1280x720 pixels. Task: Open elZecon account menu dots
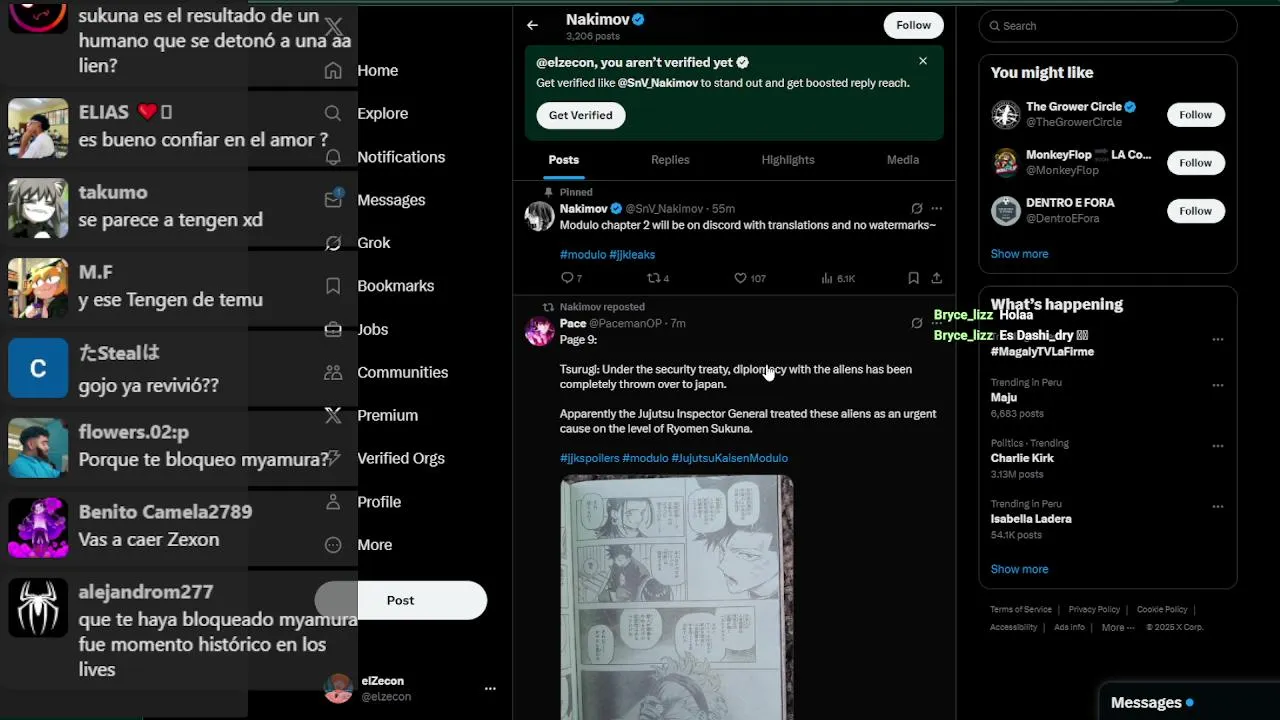(x=490, y=688)
